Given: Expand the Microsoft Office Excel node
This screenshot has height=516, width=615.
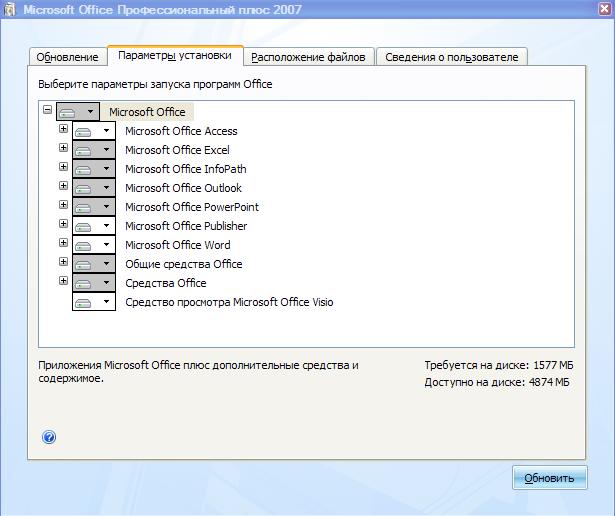Looking at the screenshot, I should (63, 147).
